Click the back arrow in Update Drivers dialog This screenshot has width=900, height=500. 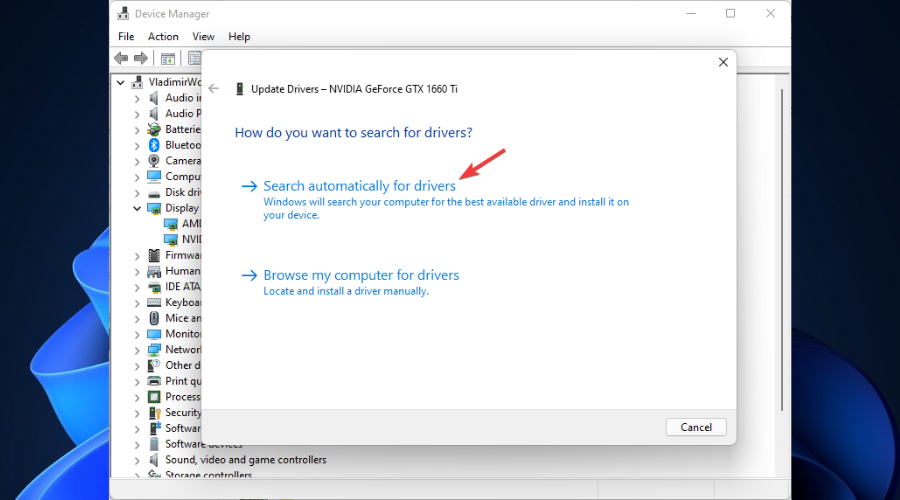coord(214,88)
